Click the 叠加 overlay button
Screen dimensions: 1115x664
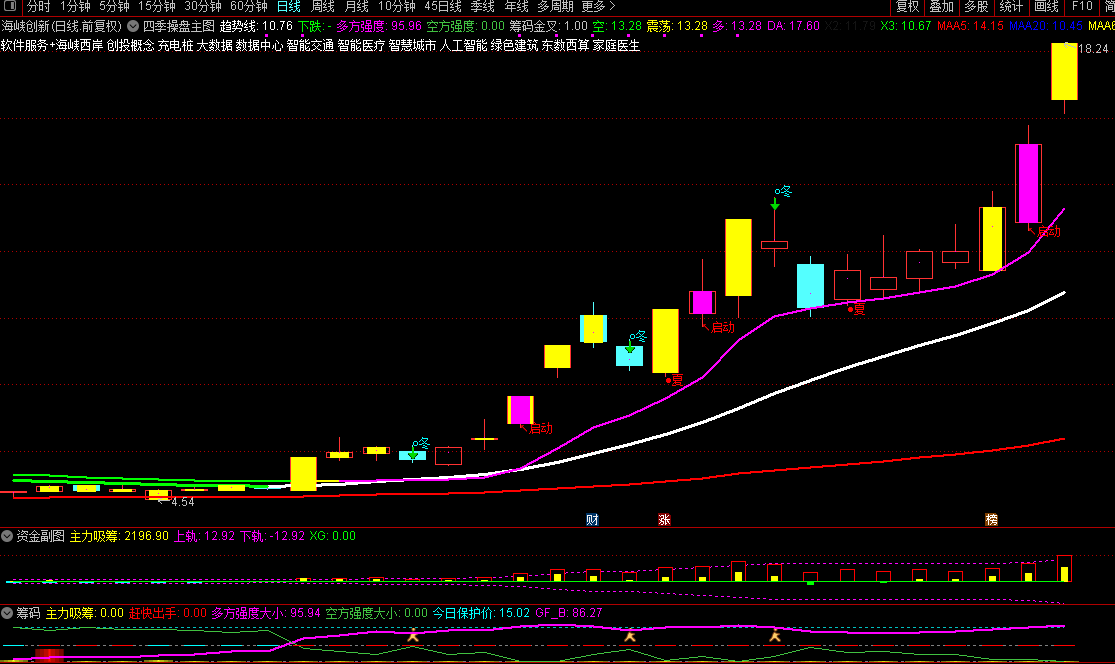pyautogui.click(x=941, y=6)
